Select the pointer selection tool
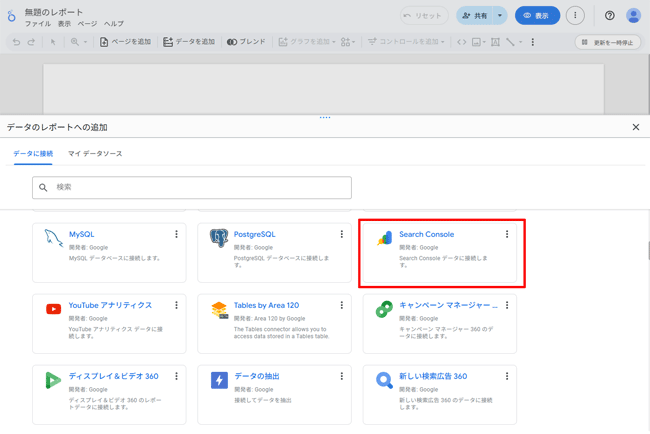Viewport: 650px width, 434px height. [x=53, y=42]
